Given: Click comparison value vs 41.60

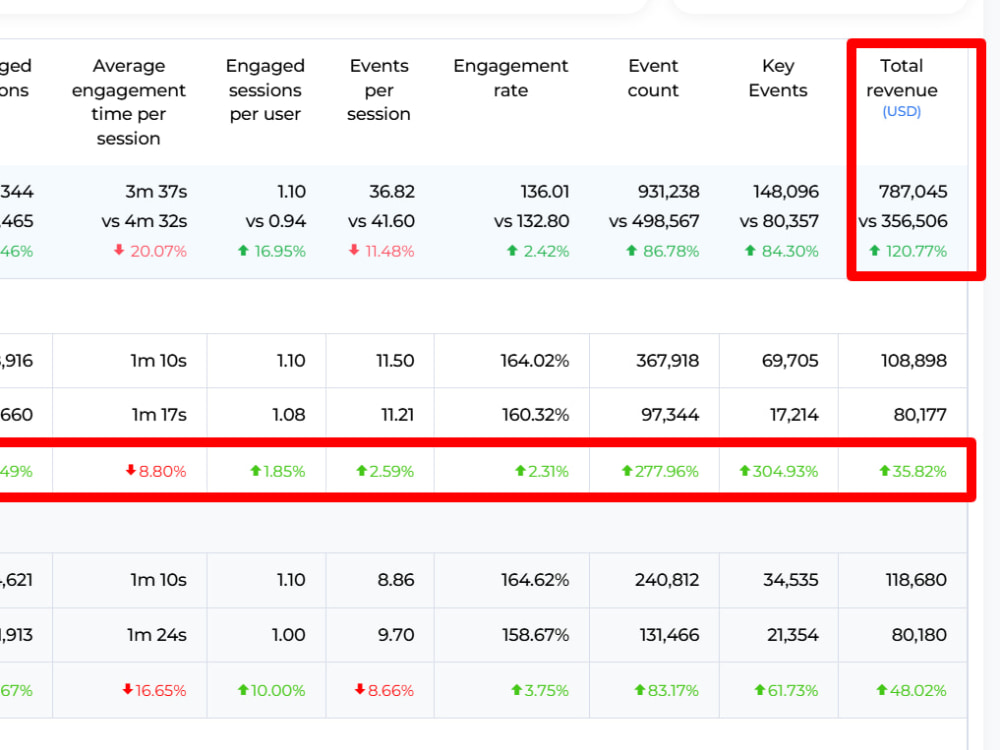Looking at the screenshot, I should pyautogui.click(x=381, y=221).
